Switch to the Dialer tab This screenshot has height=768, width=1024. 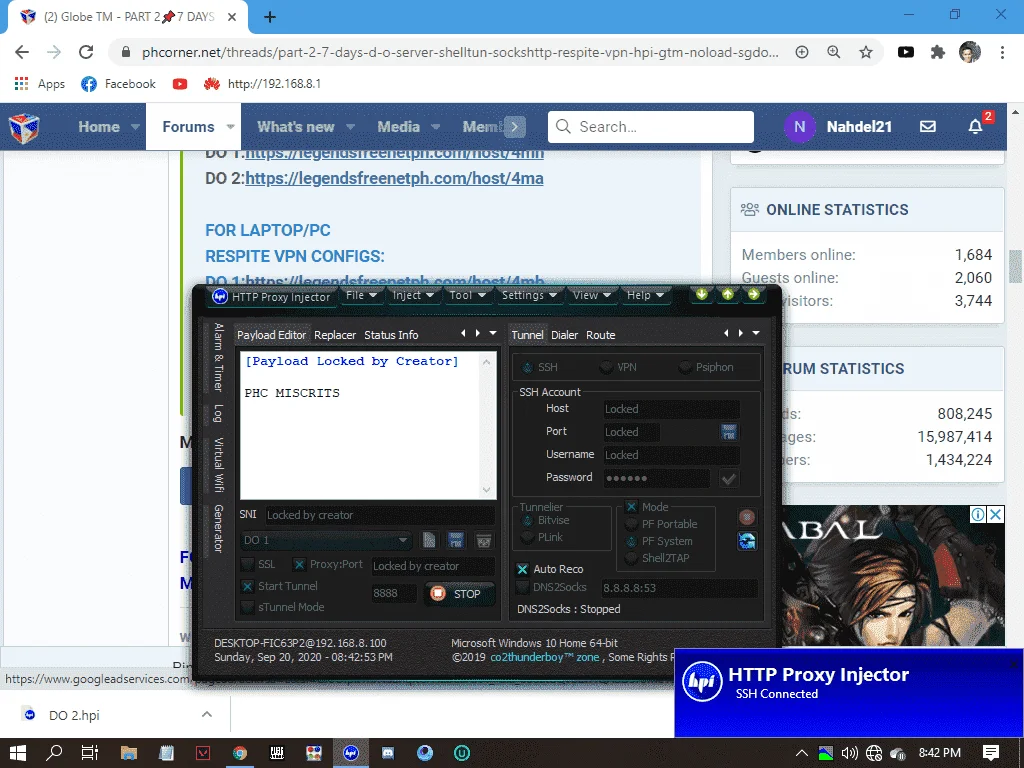pos(564,335)
